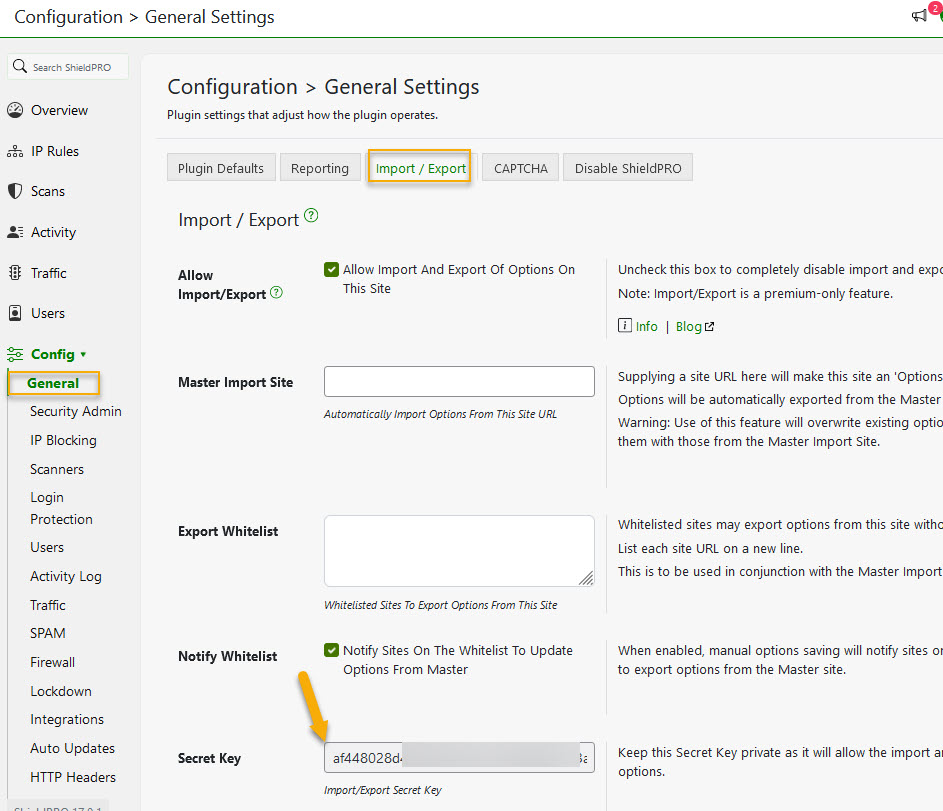Image resolution: width=943 pixels, height=811 pixels.
Task: Select Firewall config item
Action: pos(52,662)
